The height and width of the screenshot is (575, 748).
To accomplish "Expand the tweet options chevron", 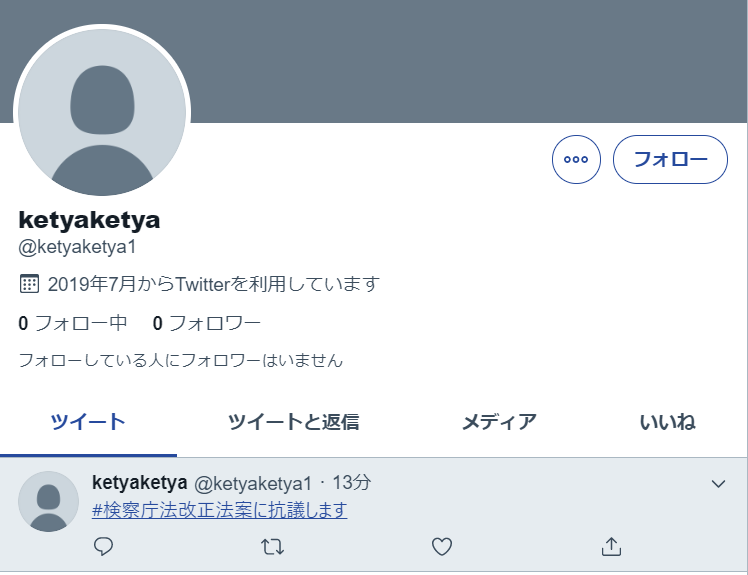I will 718,484.
